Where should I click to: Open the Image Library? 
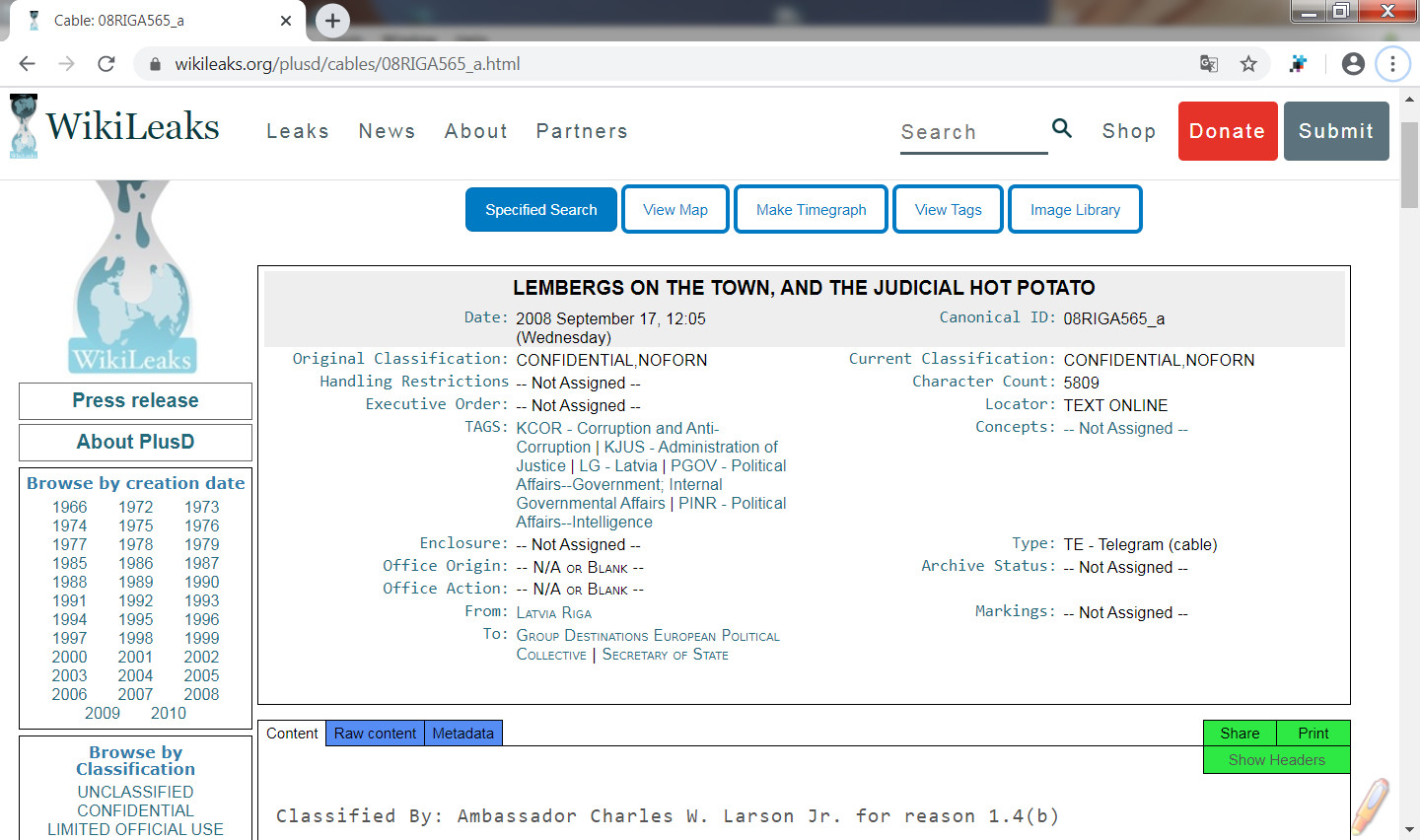pos(1075,210)
